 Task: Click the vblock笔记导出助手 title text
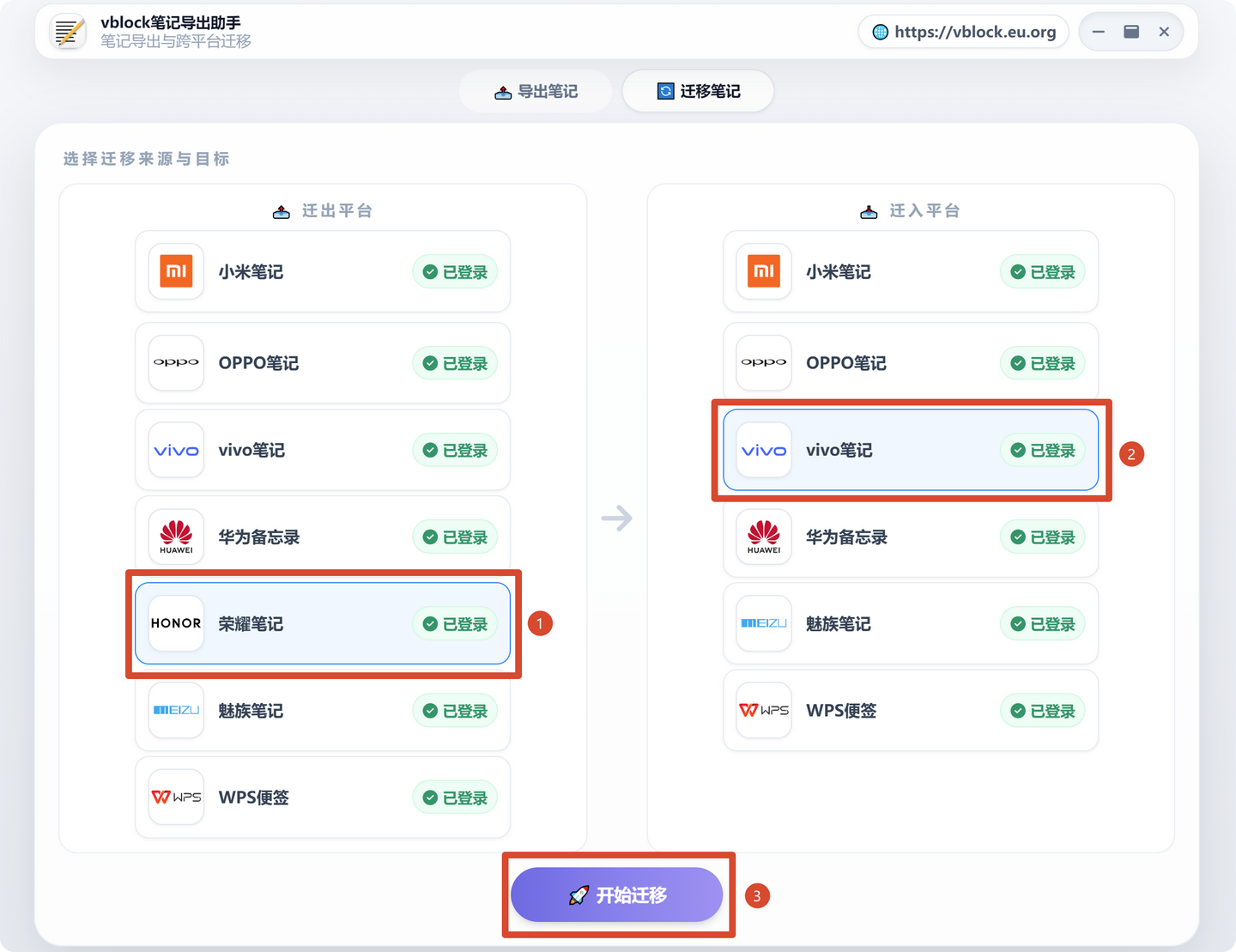click(x=170, y=22)
